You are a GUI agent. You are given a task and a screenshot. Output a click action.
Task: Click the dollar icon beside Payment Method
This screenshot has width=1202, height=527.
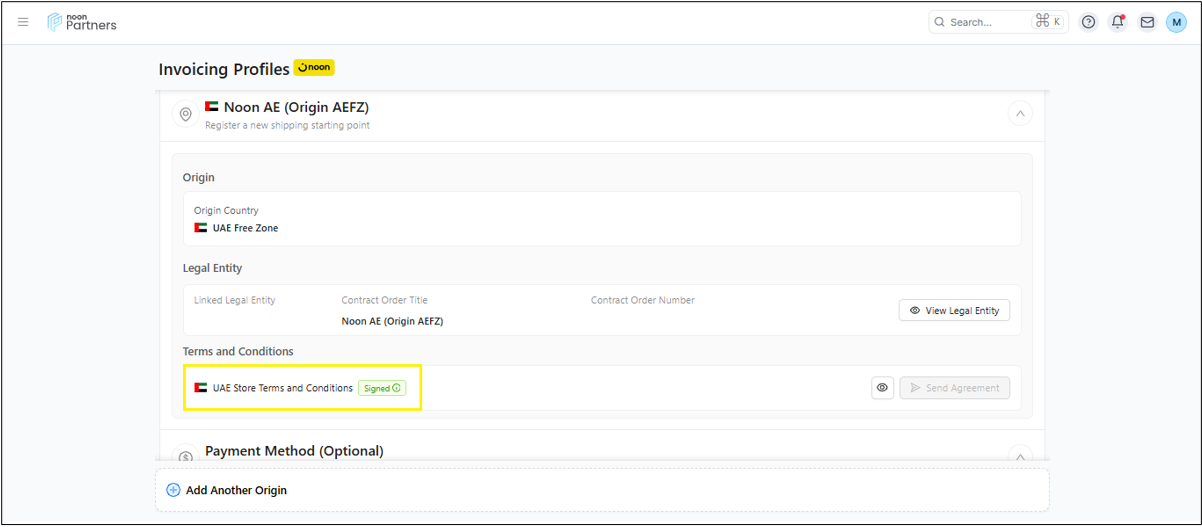(x=185, y=456)
